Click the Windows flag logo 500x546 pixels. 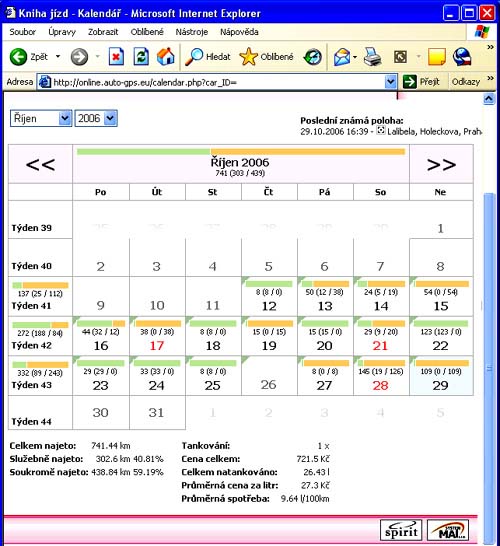482,32
